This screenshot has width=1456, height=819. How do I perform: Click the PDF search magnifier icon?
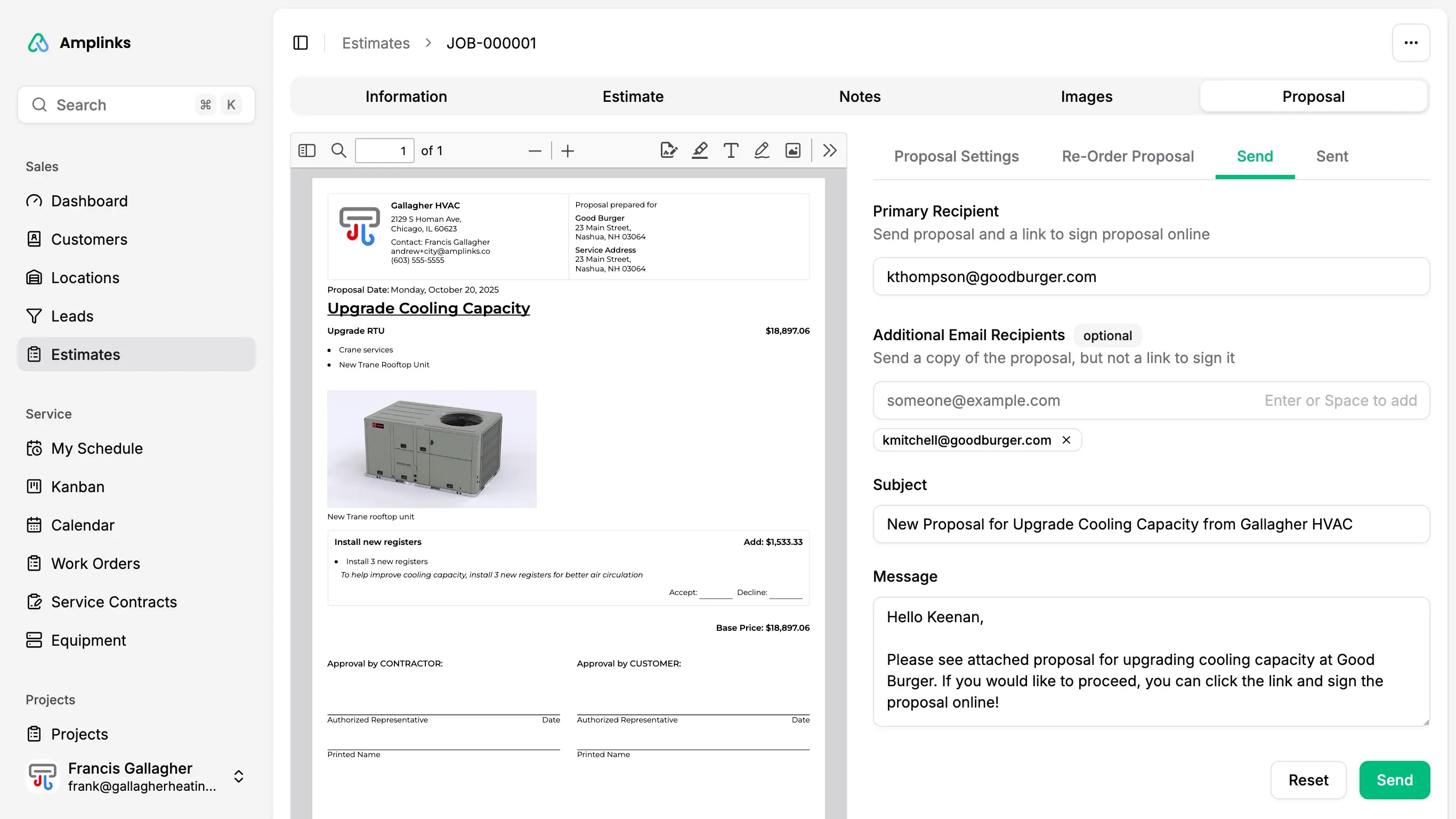coord(338,150)
